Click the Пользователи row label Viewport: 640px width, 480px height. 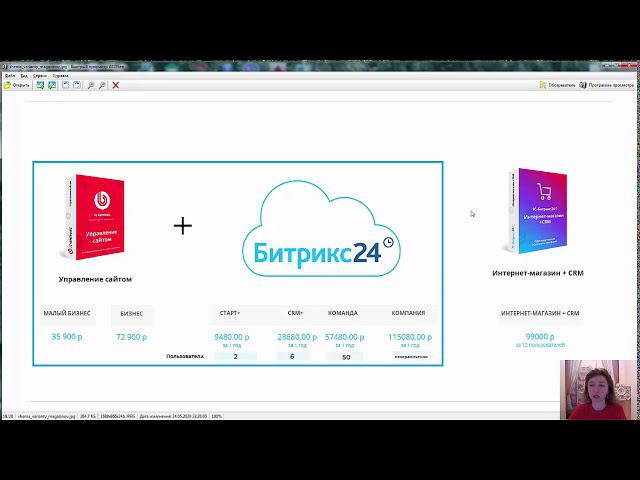pyautogui.click(x=185, y=356)
